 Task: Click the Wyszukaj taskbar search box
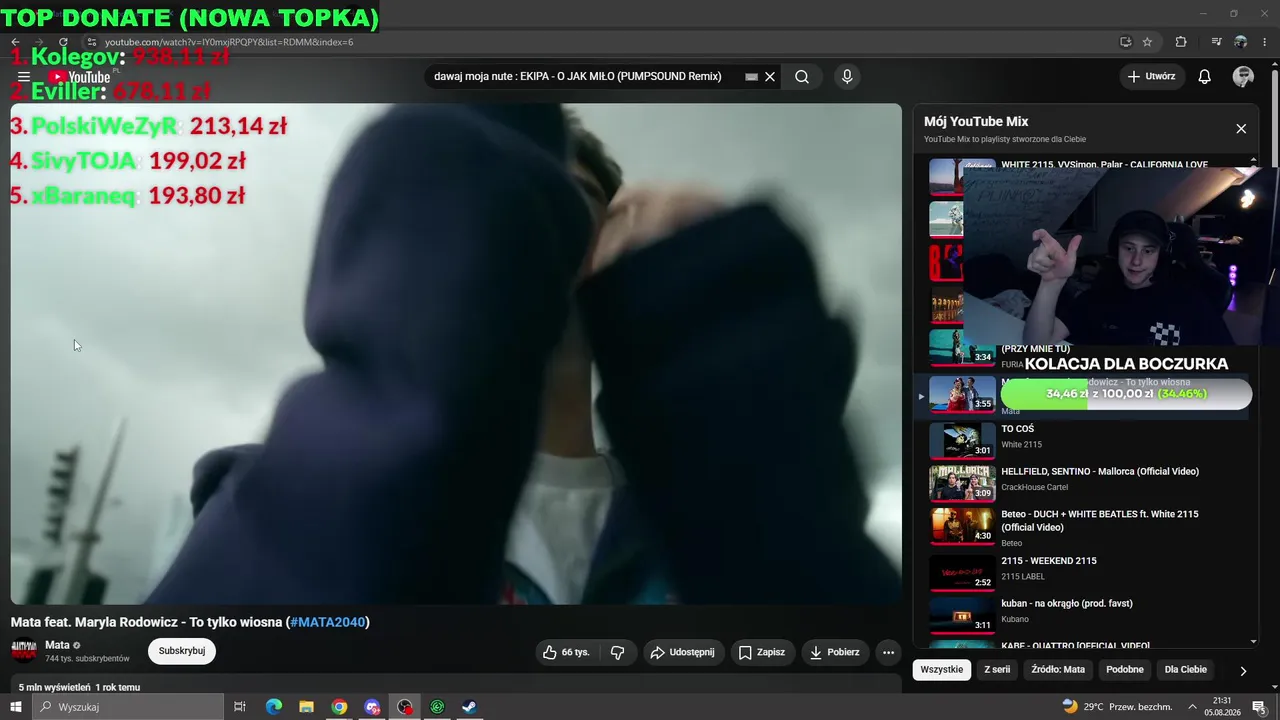pos(128,707)
